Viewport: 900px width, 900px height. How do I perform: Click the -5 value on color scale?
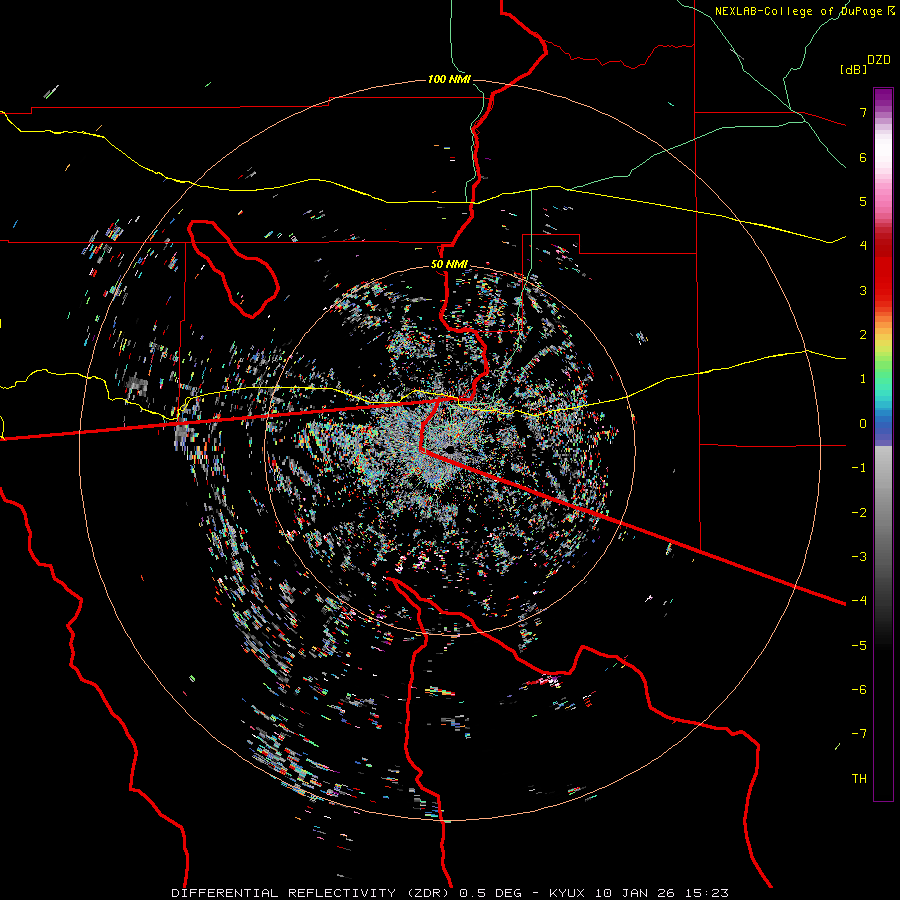point(859,645)
